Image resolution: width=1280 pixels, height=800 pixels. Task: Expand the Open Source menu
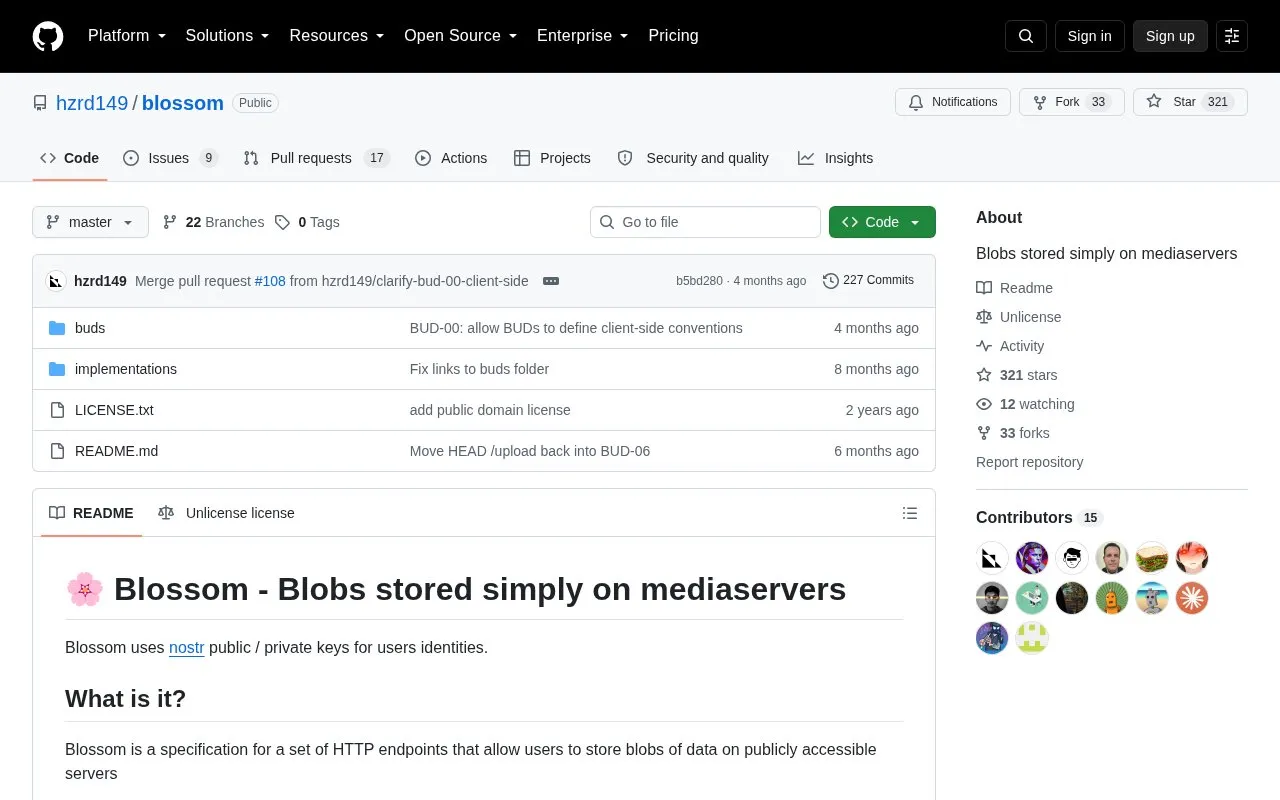(x=460, y=36)
